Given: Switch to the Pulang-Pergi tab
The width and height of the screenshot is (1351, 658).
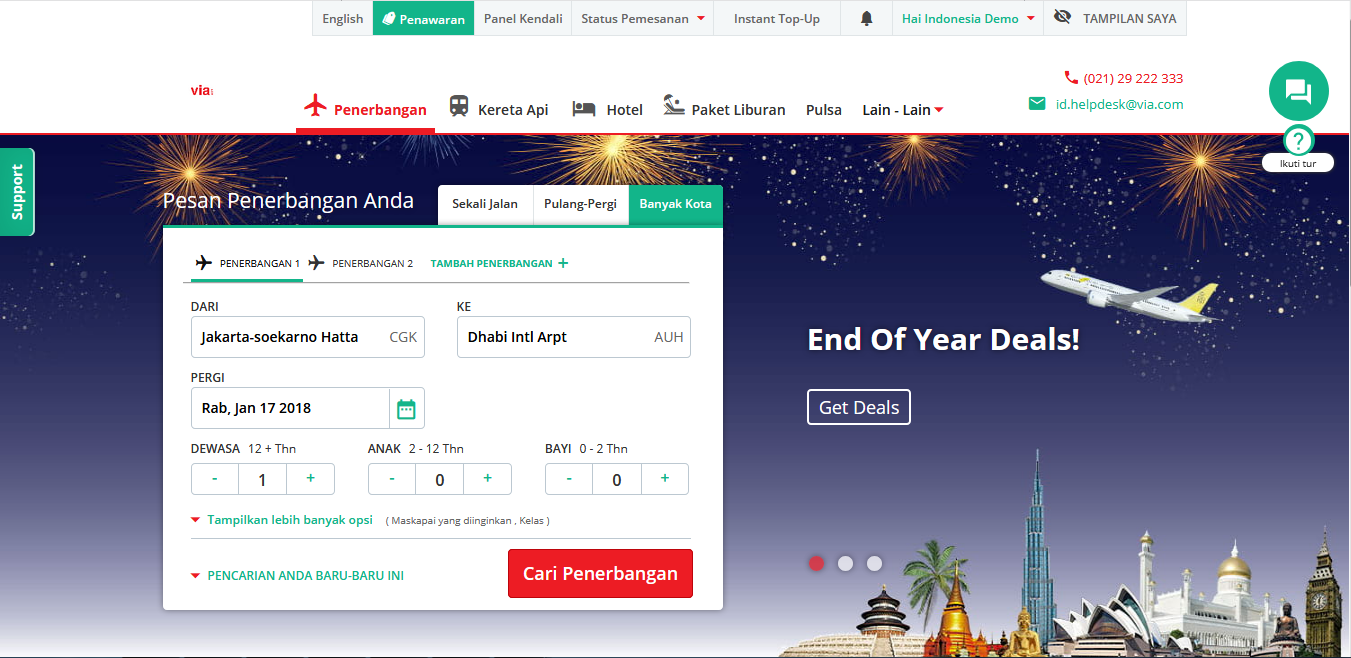Looking at the screenshot, I should [x=580, y=204].
